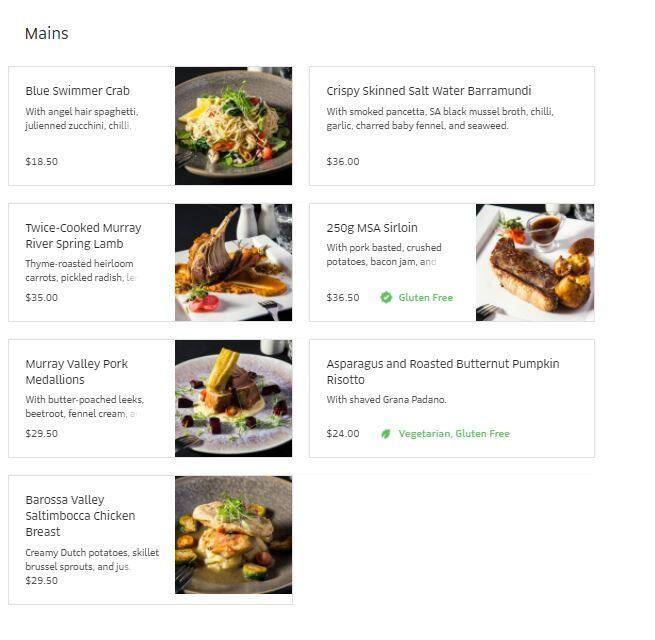The image size is (655, 640).
Task: Select Twice-Cooked Murray River Spring Lamb
Action: (x=83, y=236)
